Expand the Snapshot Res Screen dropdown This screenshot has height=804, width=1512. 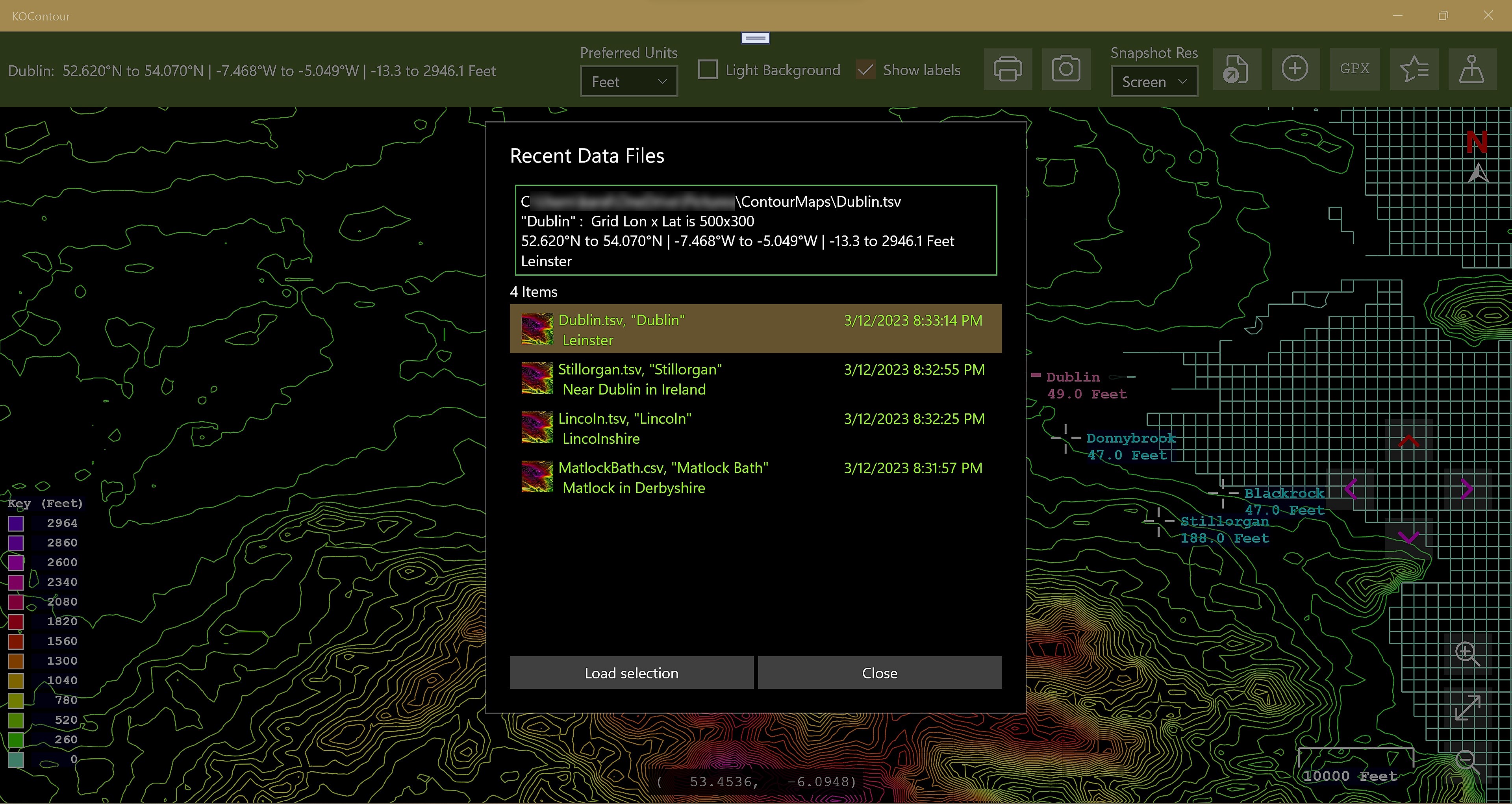point(1154,82)
